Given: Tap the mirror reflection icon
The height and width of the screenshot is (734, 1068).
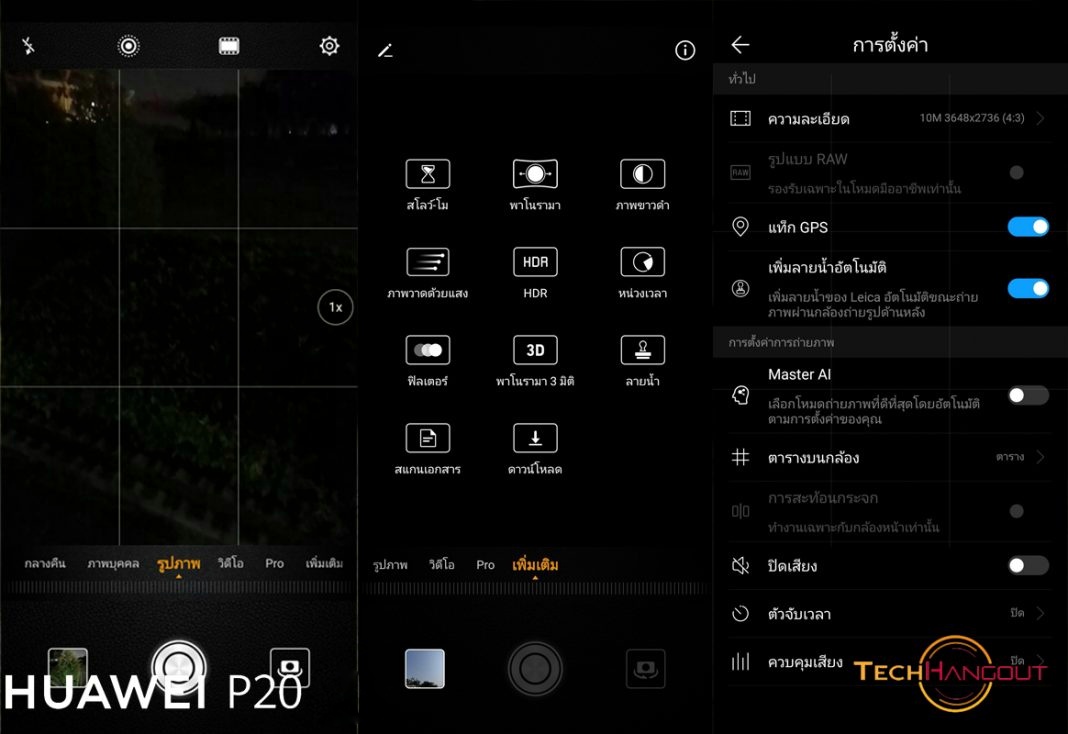Looking at the screenshot, I should click(740, 511).
